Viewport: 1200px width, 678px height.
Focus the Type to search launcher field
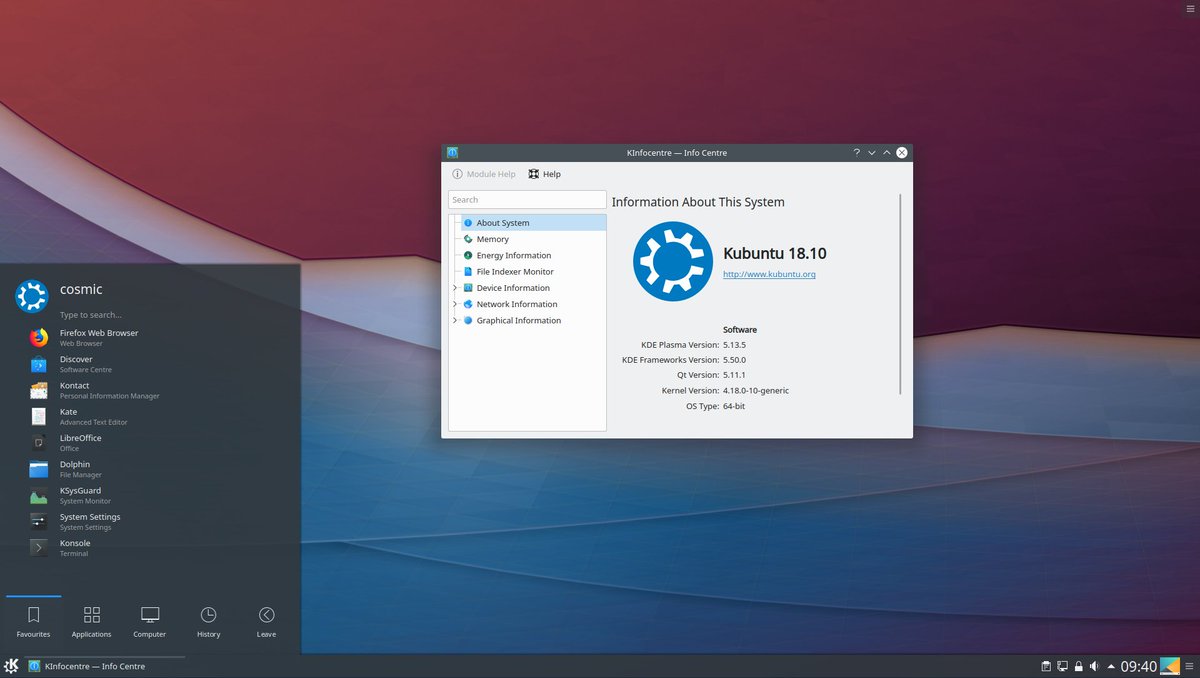(x=91, y=315)
